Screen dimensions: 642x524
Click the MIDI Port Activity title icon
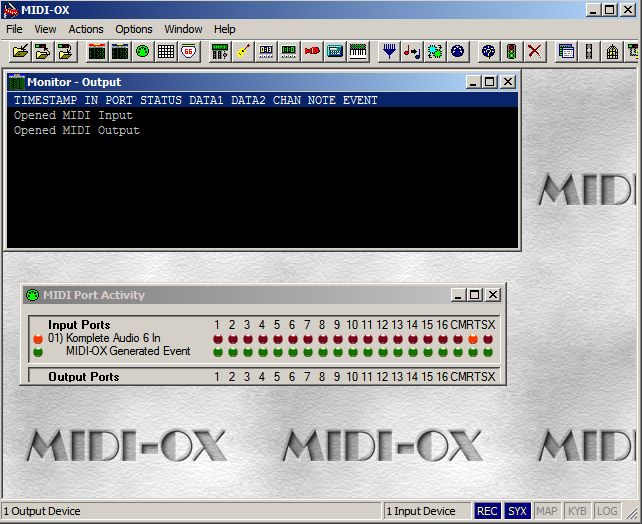pyautogui.click(x=32, y=295)
